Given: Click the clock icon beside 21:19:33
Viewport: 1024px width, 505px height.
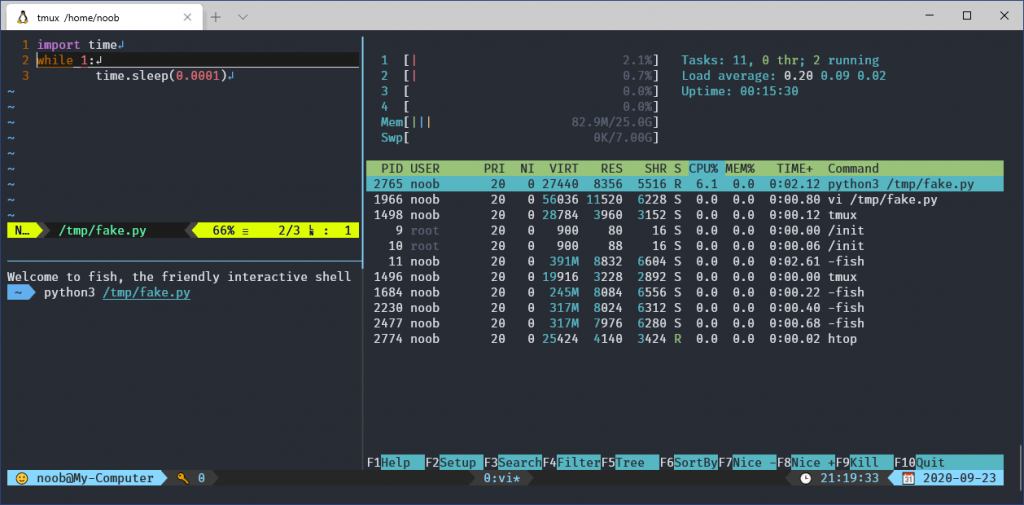Looking at the screenshot, I should tap(806, 478).
